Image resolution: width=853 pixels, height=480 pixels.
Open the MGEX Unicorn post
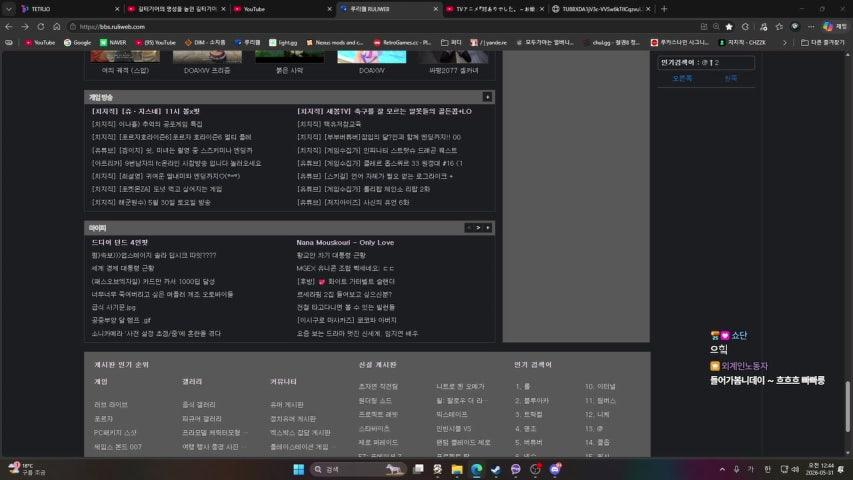coord(345,268)
